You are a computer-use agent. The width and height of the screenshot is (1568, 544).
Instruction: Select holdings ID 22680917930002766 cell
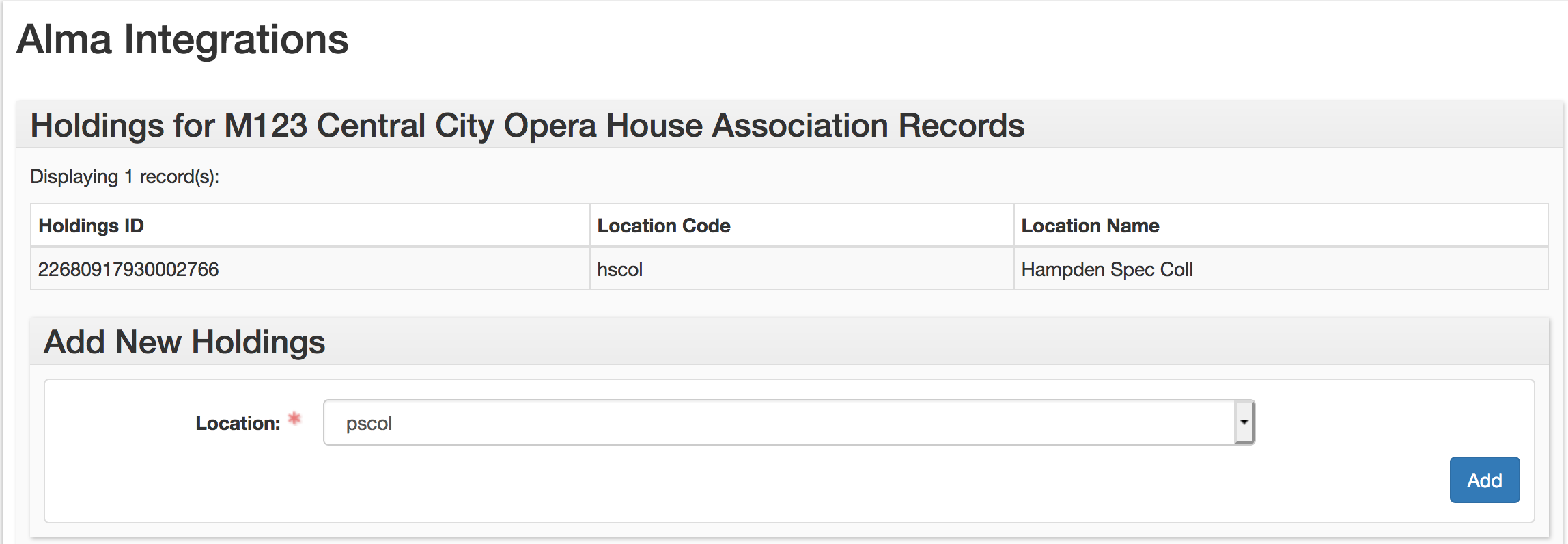(x=310, y=269)
